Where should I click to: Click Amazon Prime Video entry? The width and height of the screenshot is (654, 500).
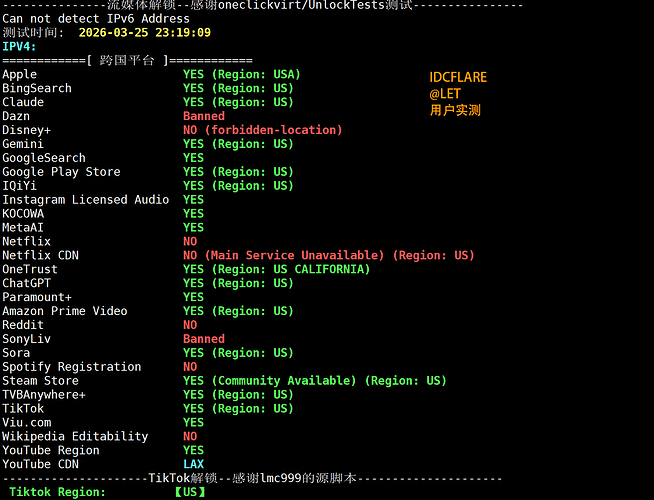[65, 311]
